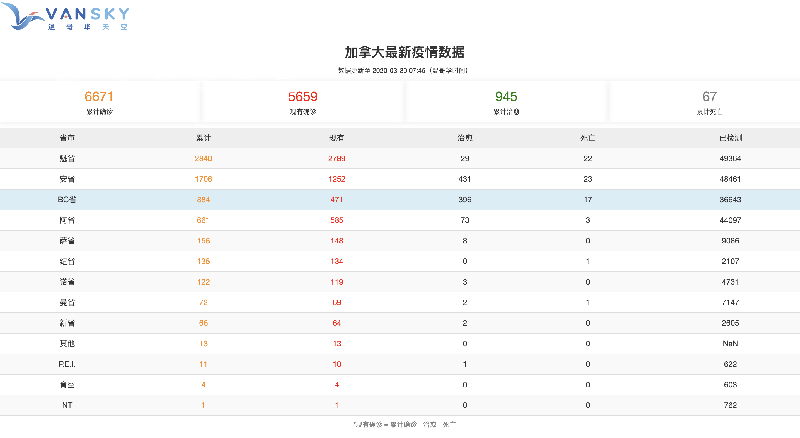
Task: Click the update timestamp line under the title
Action: pyautogui.click(x=403, y=70)
